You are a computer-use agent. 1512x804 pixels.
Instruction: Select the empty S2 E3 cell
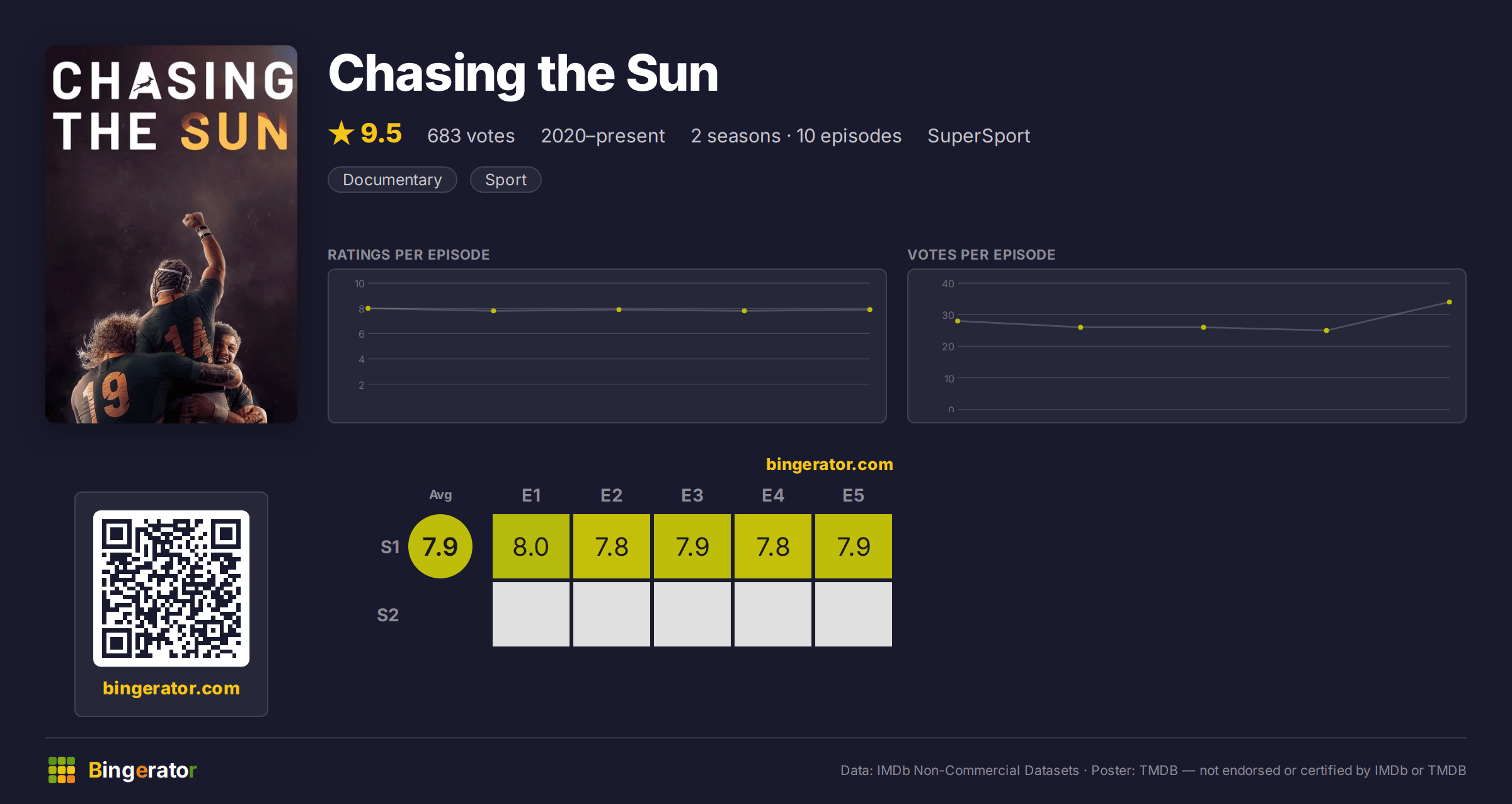click(x=692, y=614)
